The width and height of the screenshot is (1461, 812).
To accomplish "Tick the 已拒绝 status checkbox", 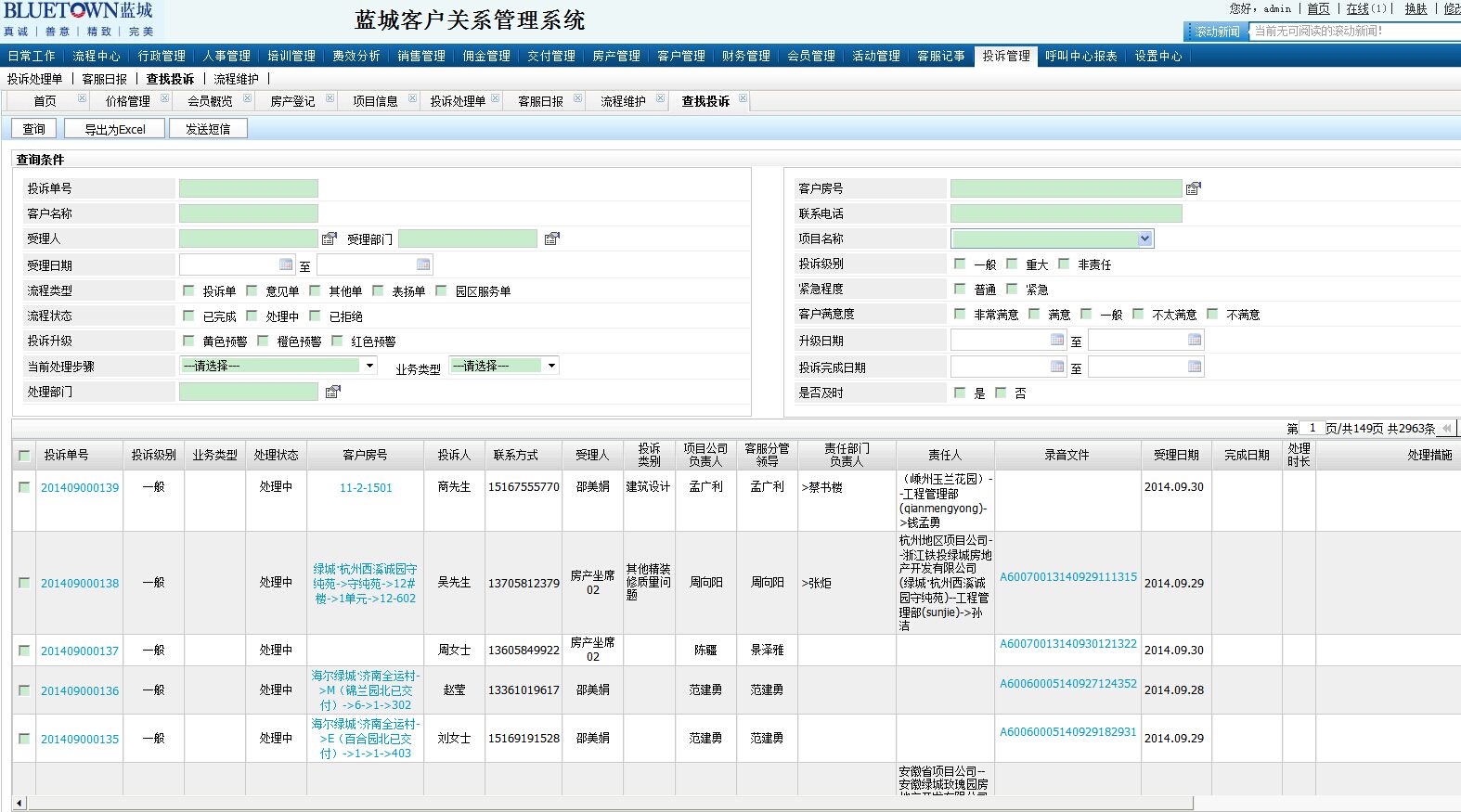I will [x=315, y=316].
